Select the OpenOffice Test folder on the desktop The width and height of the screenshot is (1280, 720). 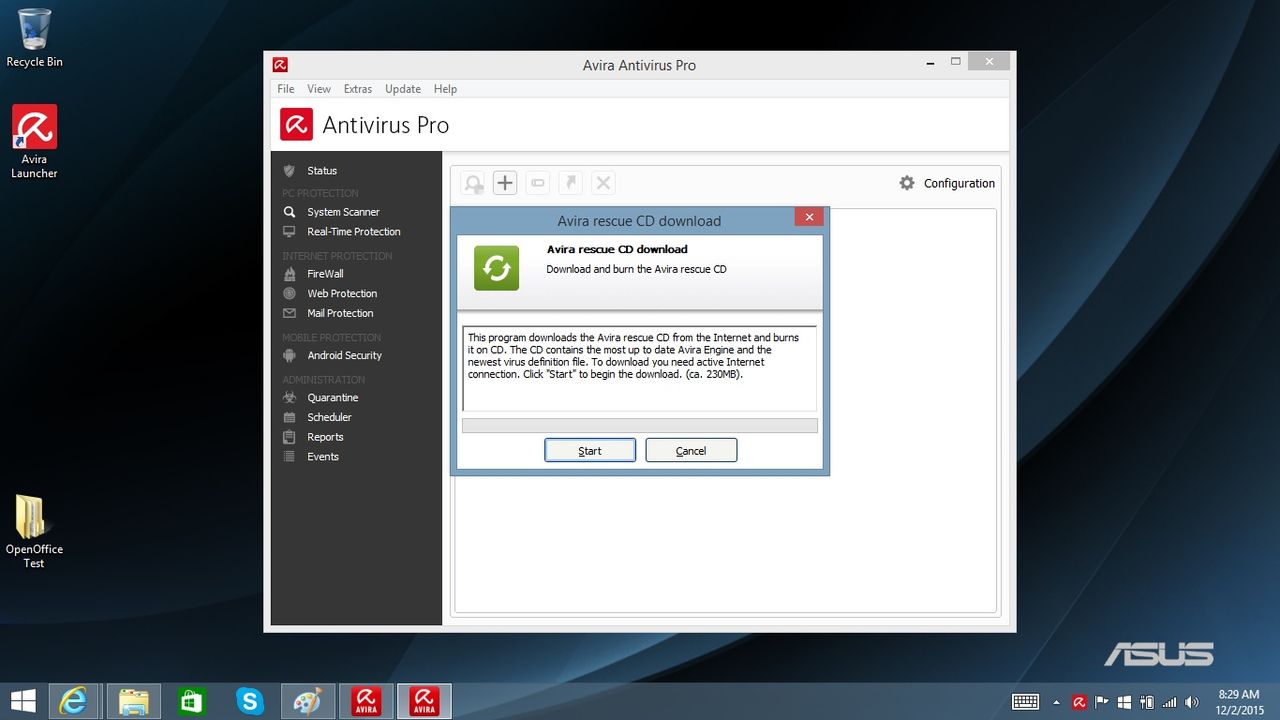tap(34, 532)
